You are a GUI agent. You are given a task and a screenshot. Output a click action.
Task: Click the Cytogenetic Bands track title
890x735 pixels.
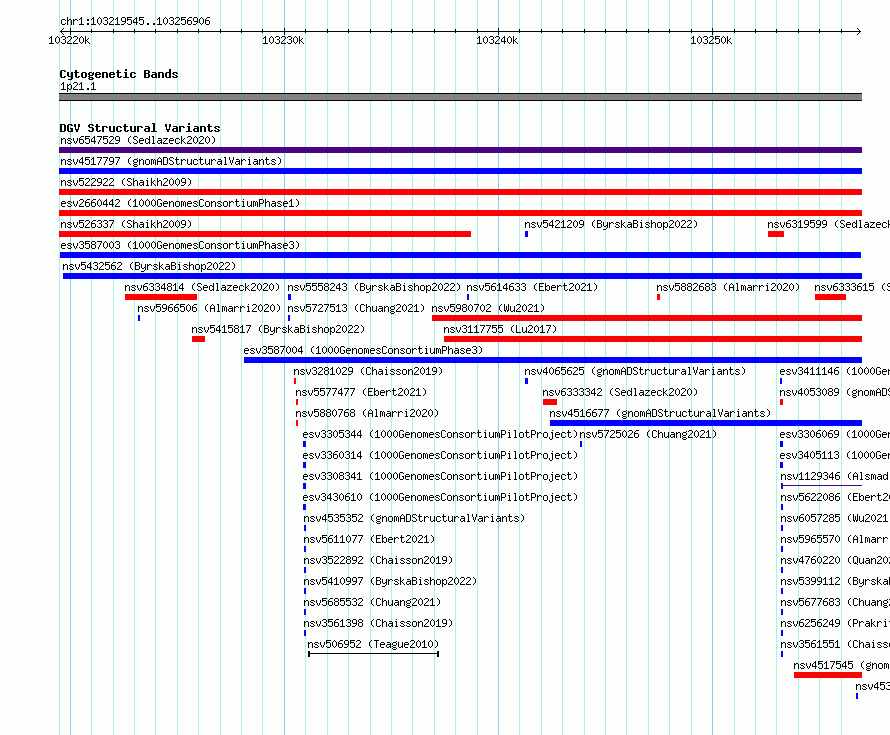(119, 74)
